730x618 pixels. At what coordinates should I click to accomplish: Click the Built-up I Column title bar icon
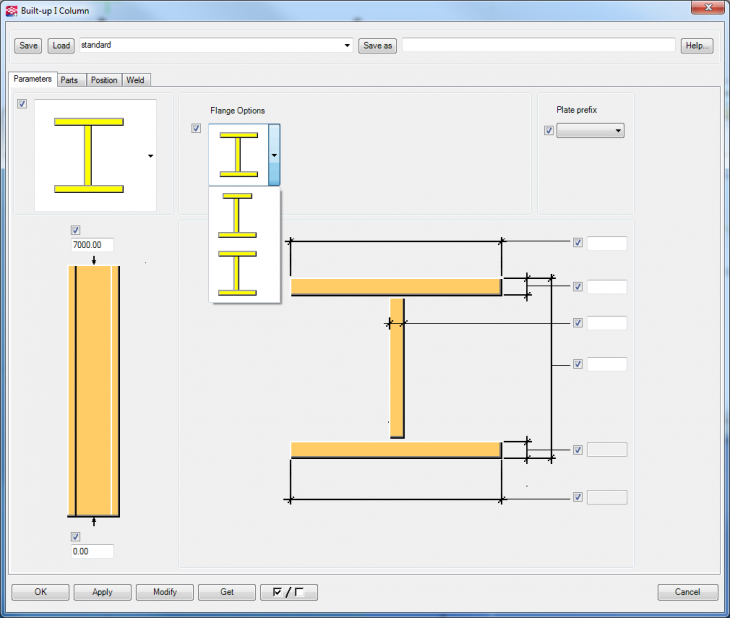click(12, 10)
